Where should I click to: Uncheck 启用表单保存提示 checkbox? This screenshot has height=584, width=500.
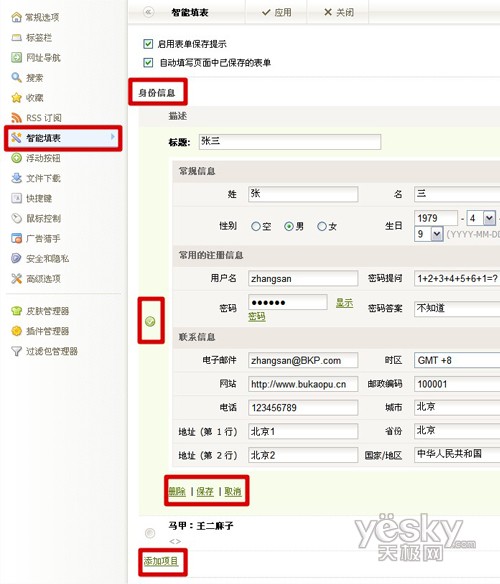(x=148, y=44)
